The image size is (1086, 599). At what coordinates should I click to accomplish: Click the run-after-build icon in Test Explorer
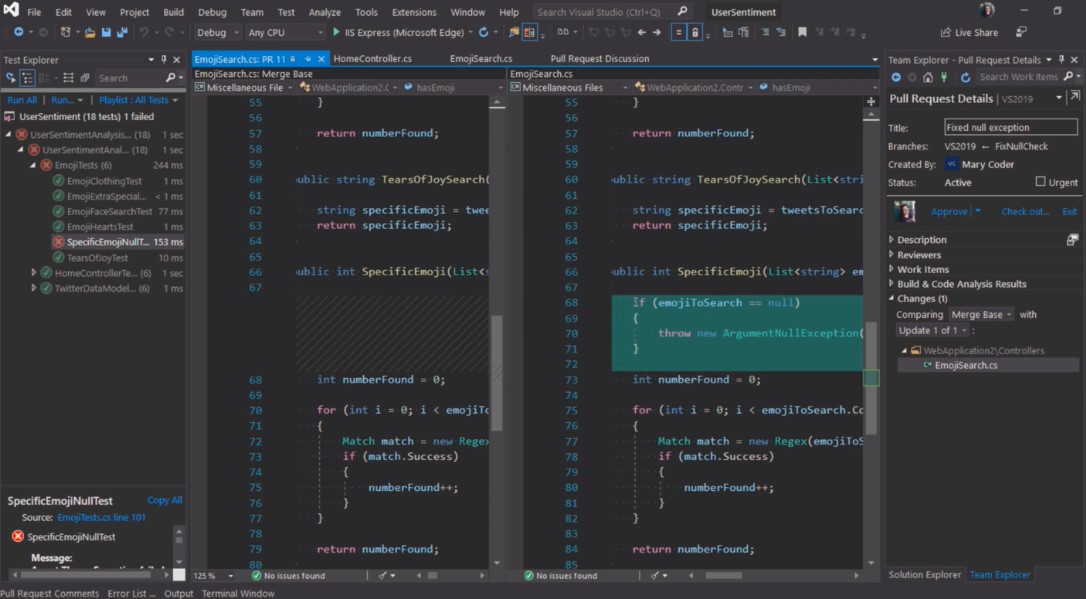(x=11, y=78)
